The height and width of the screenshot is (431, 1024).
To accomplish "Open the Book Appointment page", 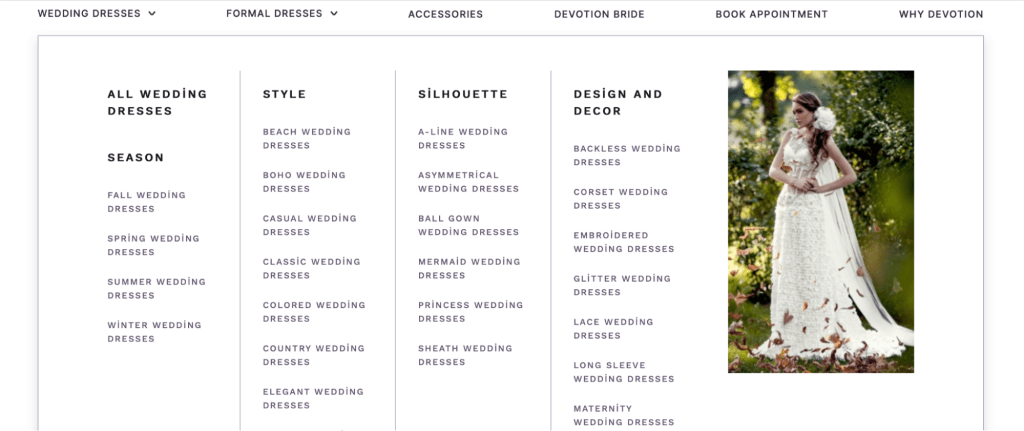I will point(771,14).
